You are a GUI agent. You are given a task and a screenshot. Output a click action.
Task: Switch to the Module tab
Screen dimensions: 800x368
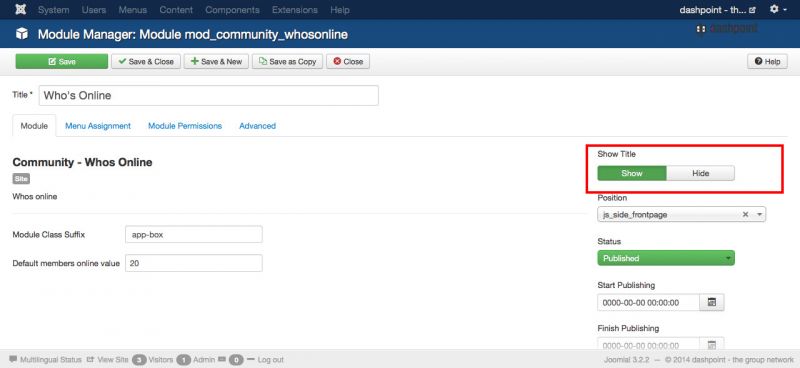coord(34,126)
